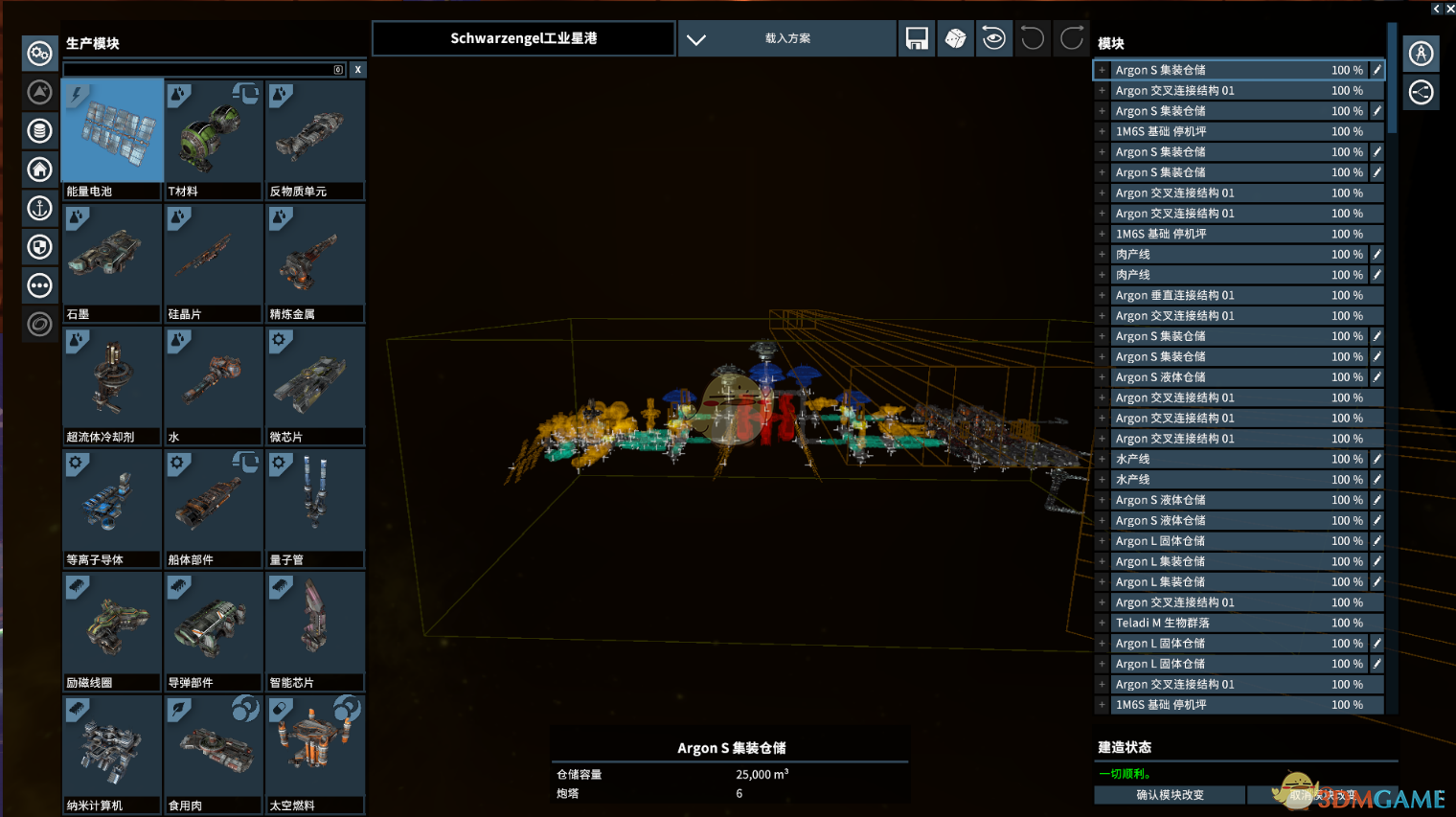This screenshot has height=817, width=1456.
Task: Select the 石墨 production module
Action: [112, 262]
